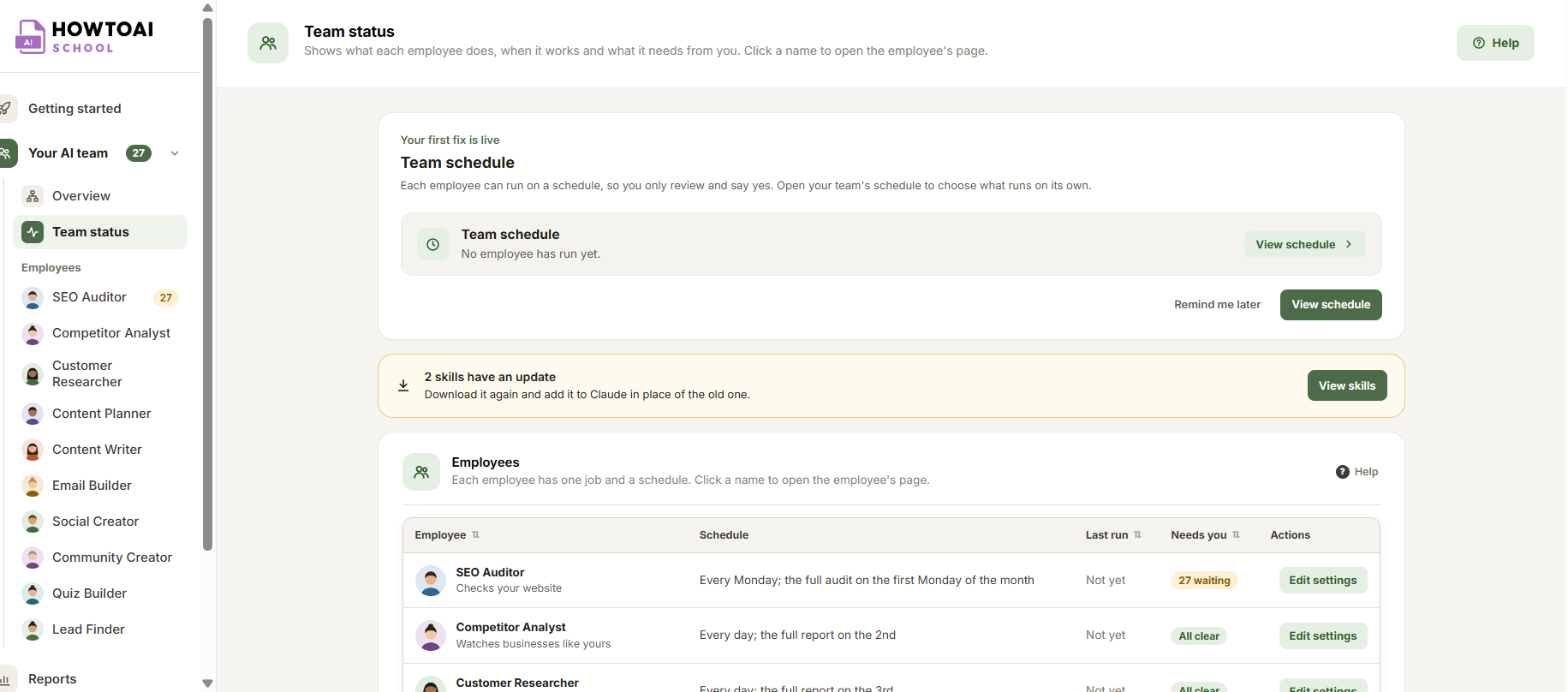Click the 27 badge beside Your AI team

click(x=139, y=153)
